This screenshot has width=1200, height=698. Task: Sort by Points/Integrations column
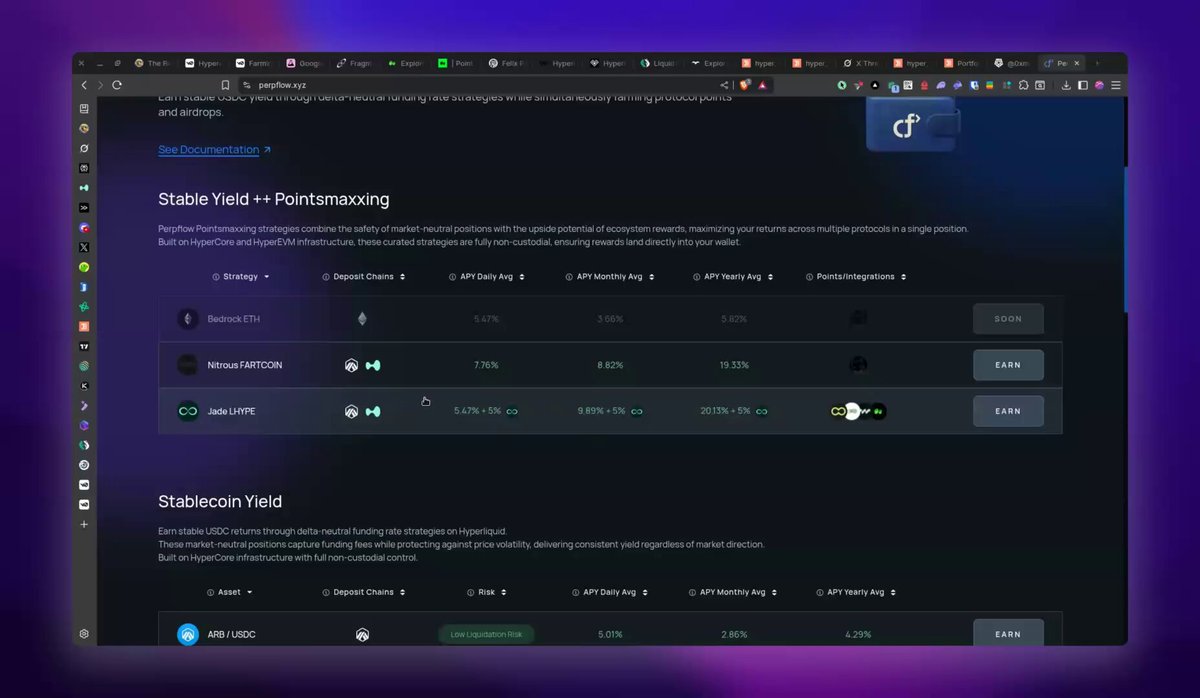904,277
